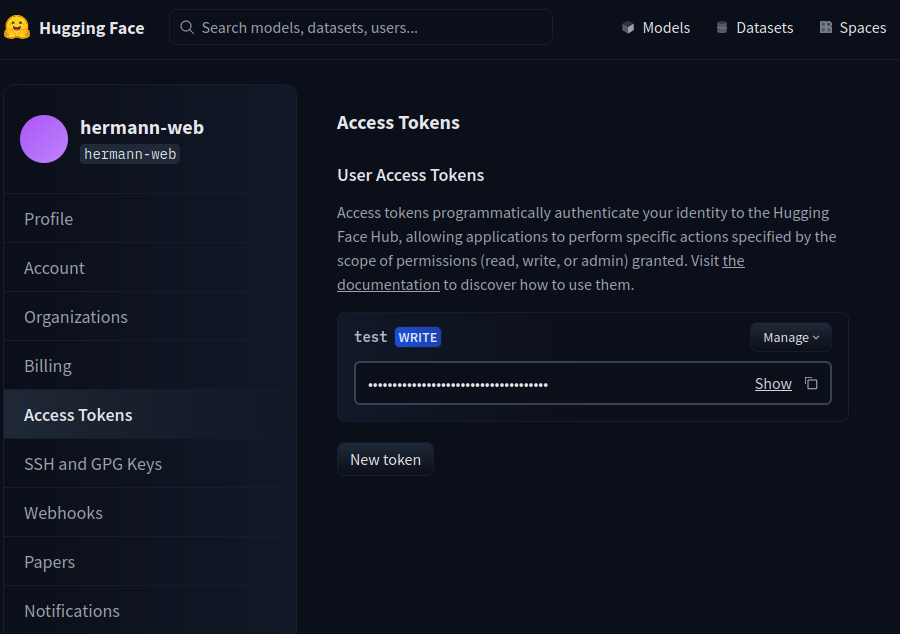This screenshot has width=900, height=634.
Task: Go to the Notifications settings
Action: (x=71, y=610)
